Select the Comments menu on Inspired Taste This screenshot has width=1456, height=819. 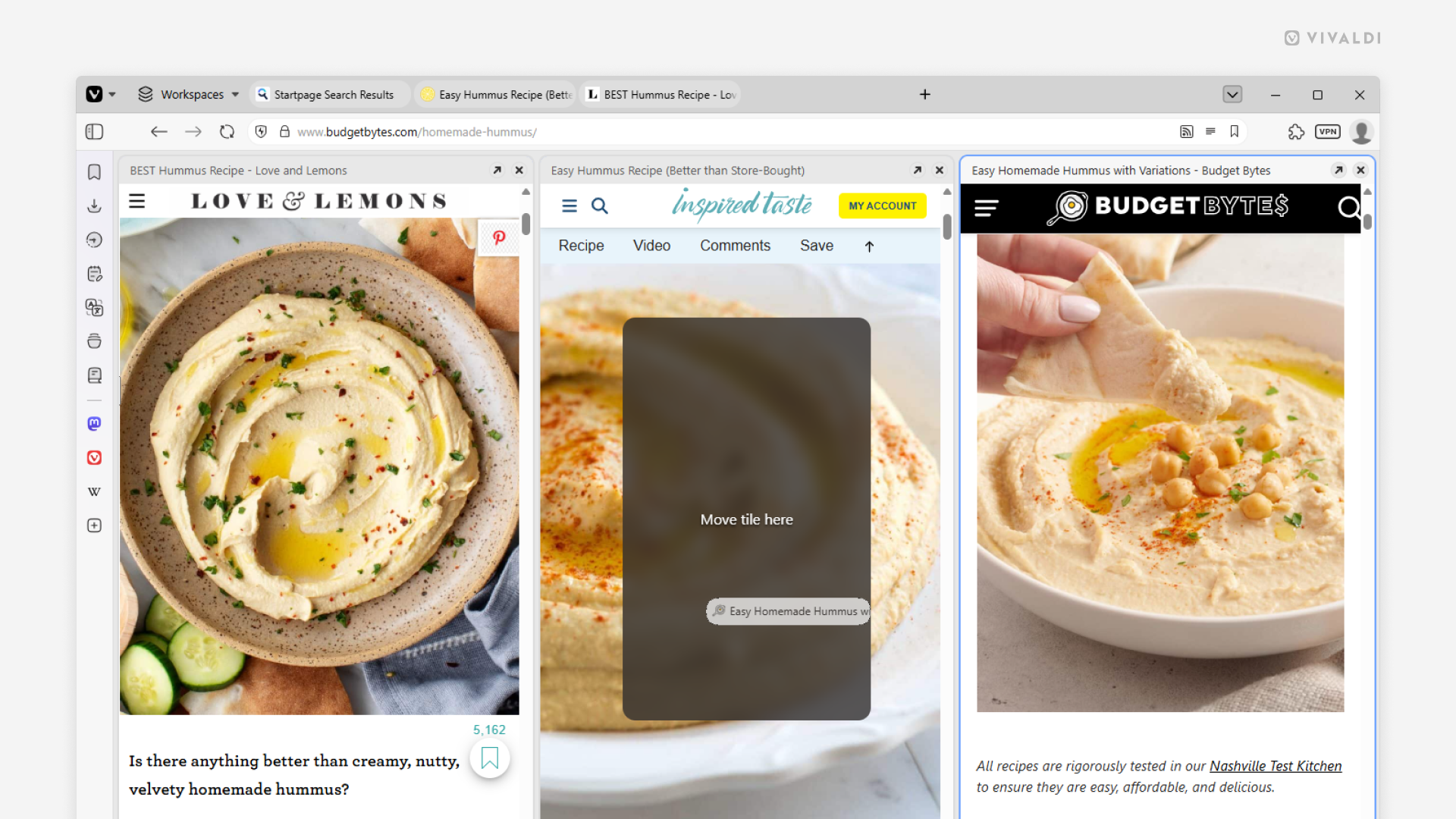(x=735, y=245)
